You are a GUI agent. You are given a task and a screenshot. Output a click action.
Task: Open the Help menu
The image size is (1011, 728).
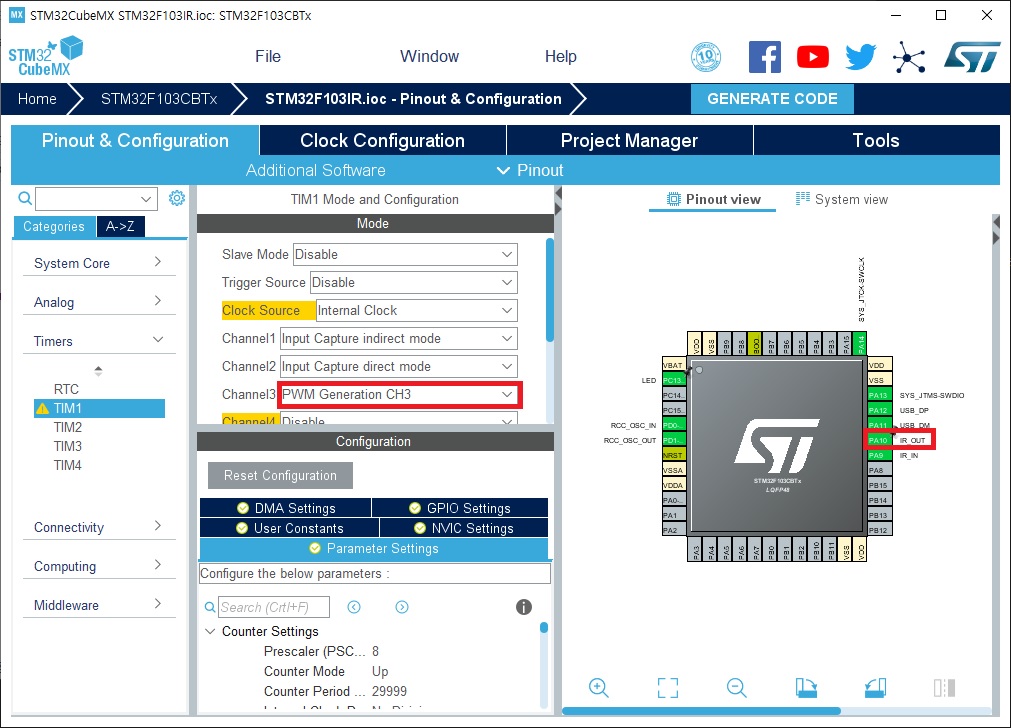coord(560,57)
